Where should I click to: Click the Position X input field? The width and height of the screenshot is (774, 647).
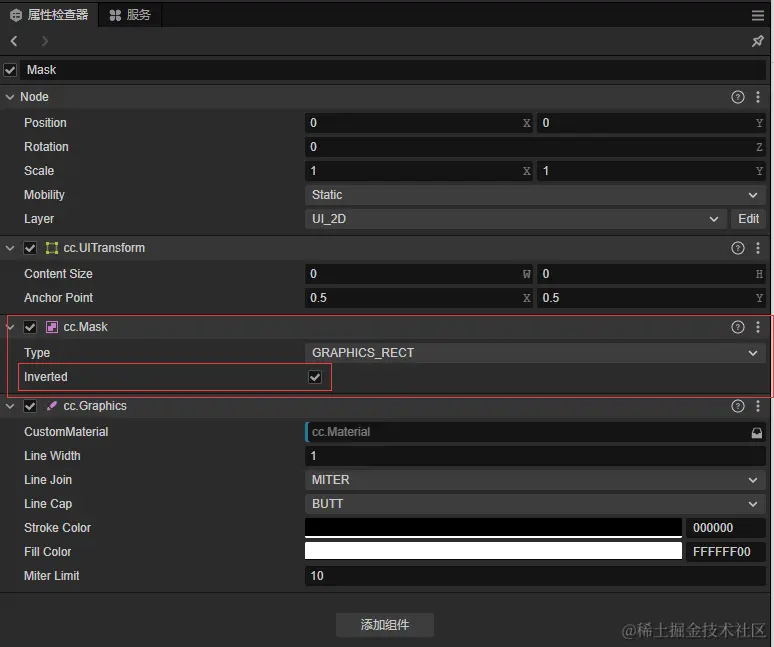[419, 123]
